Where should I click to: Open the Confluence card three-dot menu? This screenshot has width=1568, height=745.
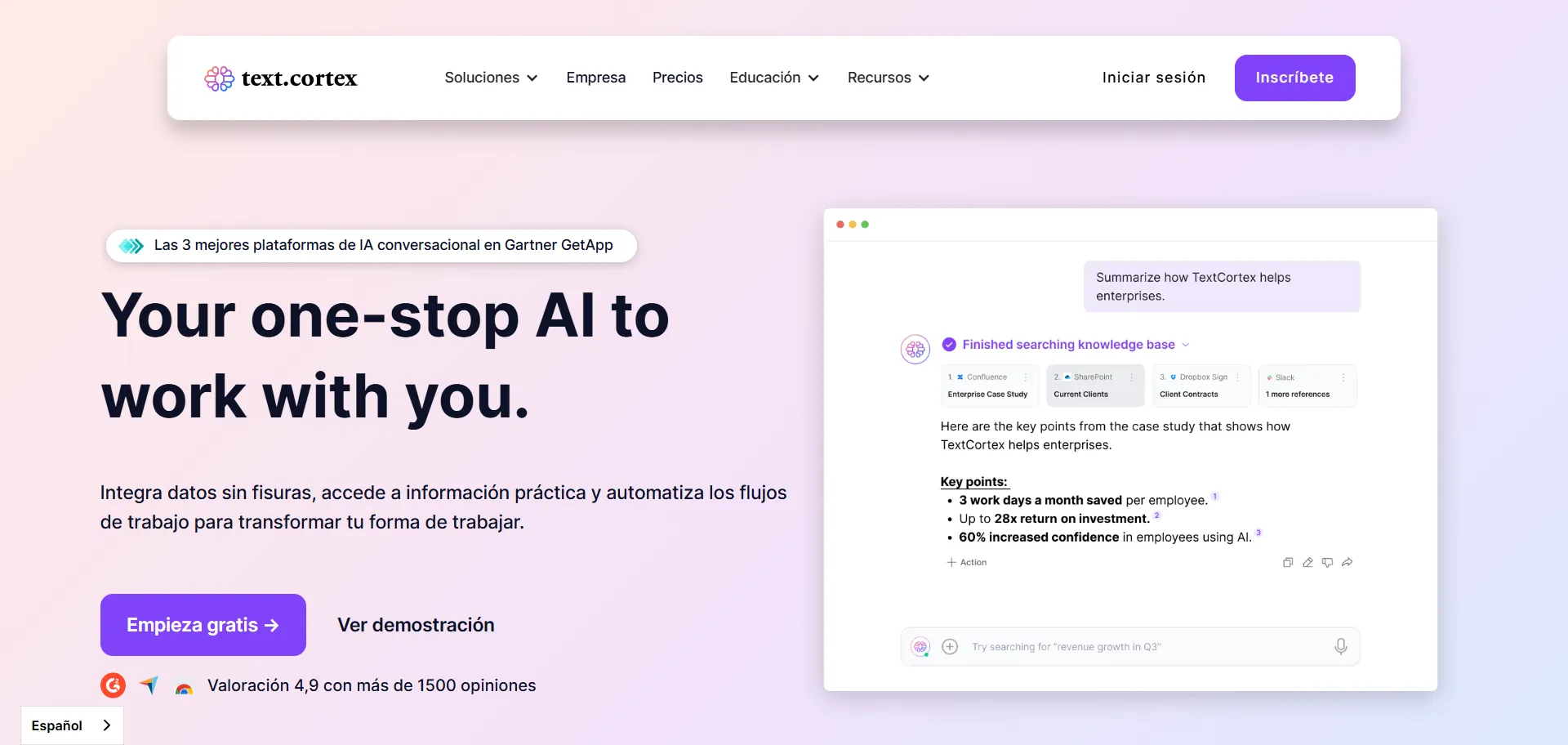pyautogui.click(x=1026, y=377)
